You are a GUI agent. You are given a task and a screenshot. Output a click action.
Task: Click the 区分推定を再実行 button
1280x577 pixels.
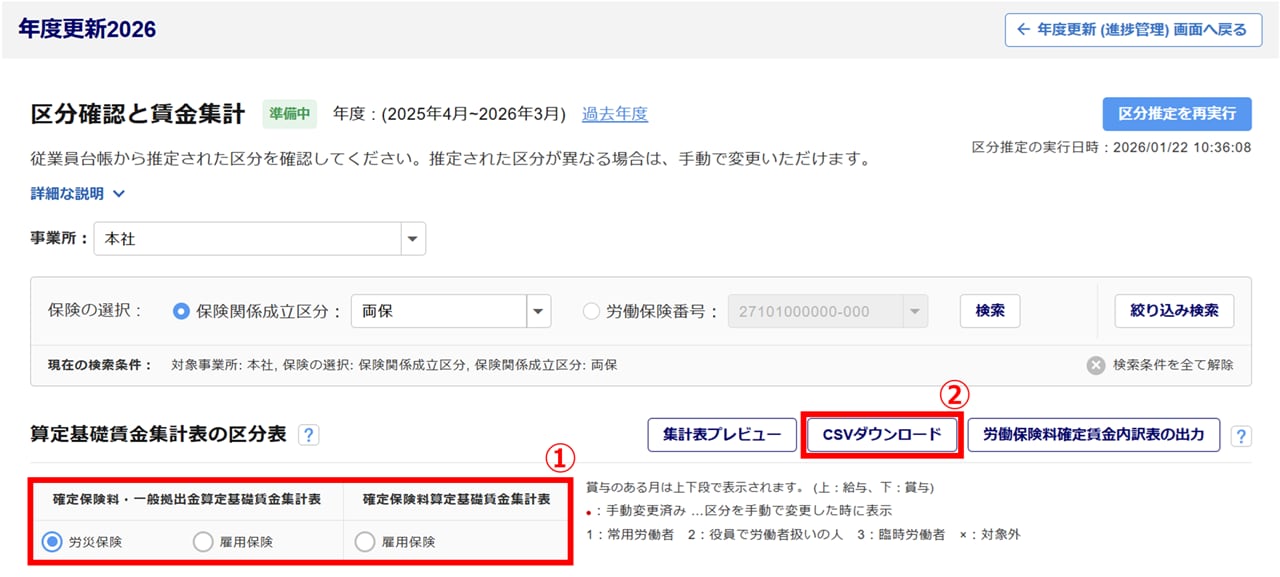pyautogui.click(x=1177, y=114)
